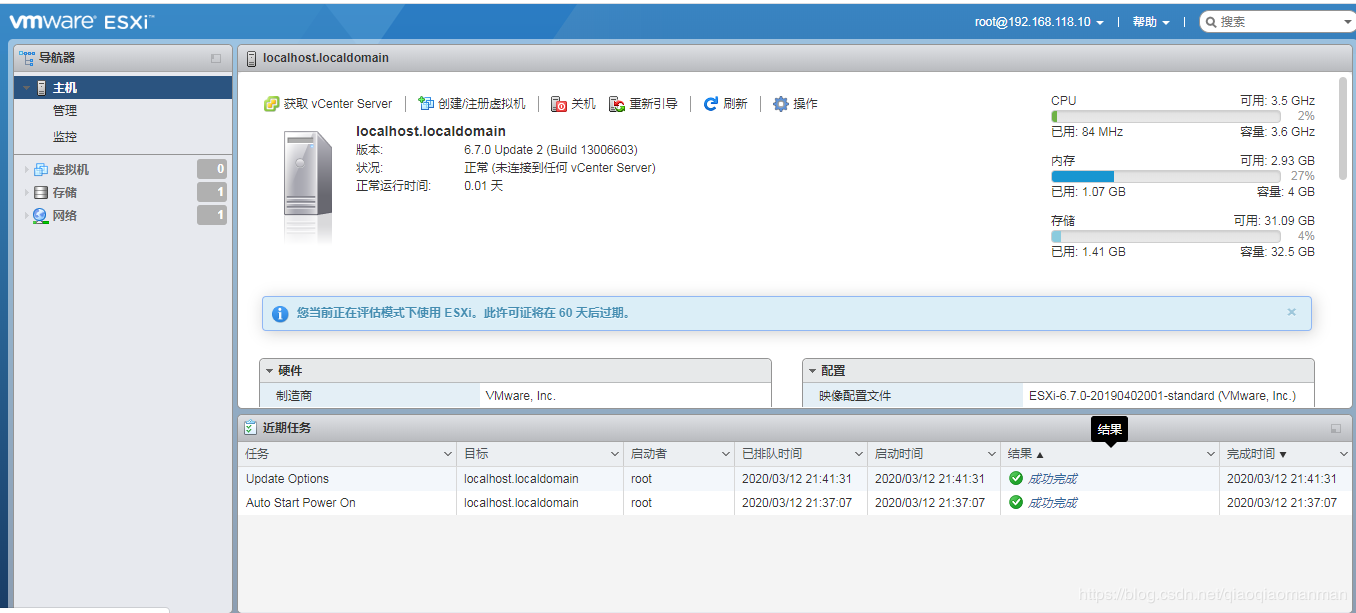Collapse the 主机 tree node arrow
The image size is (1356, 613).
tap(27, 88)
